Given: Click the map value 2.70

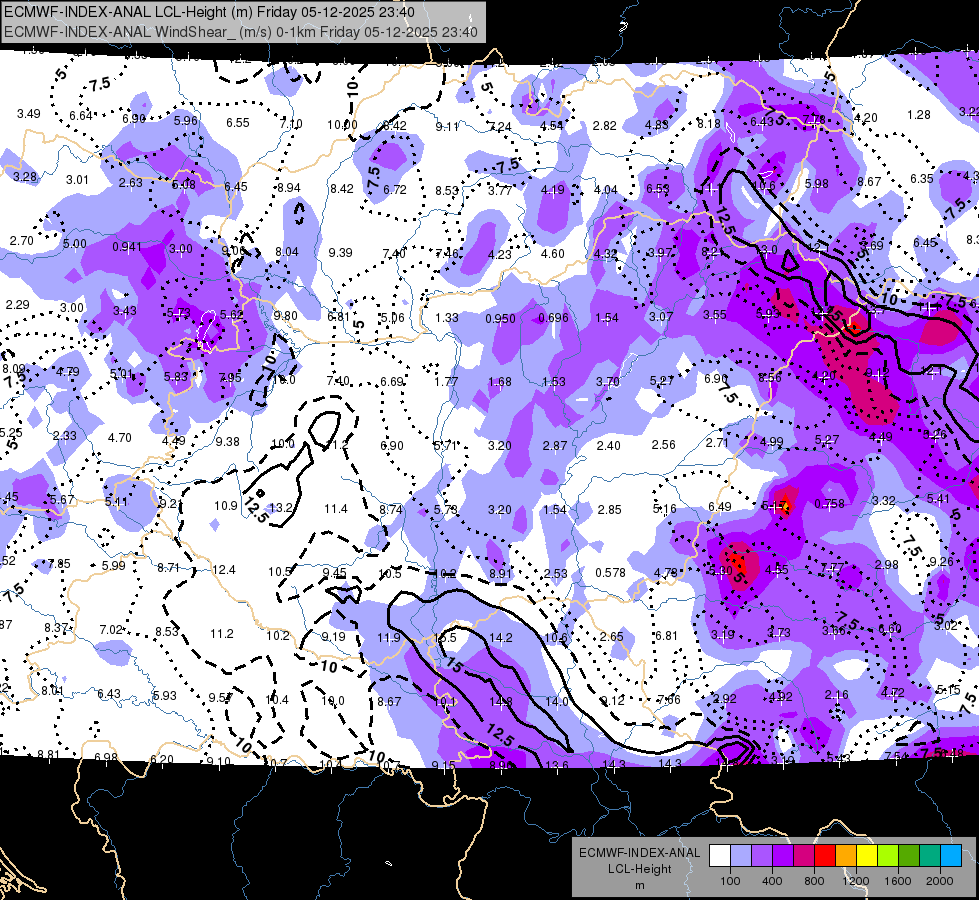Looking at the screenshot, I should pos(21,240).
